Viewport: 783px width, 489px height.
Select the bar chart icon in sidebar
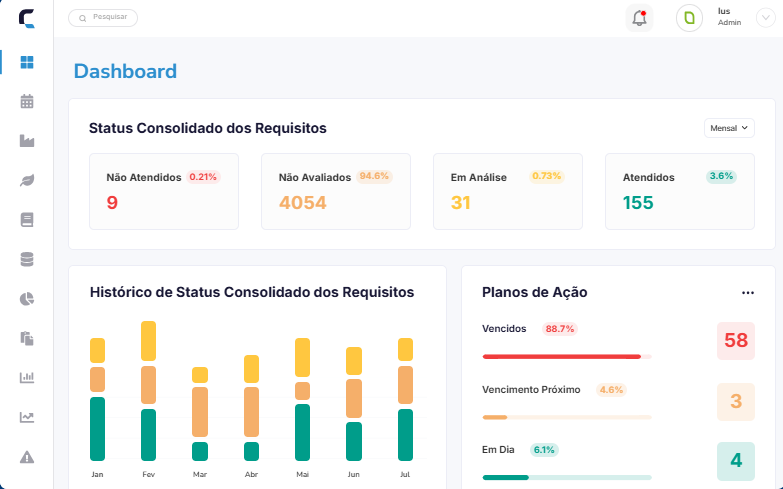click(27, 378)
